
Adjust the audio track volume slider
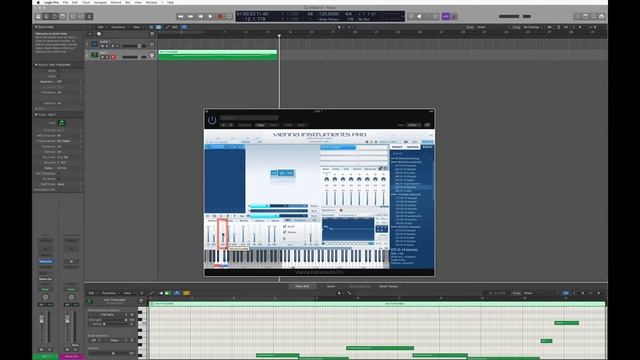click(135, 46)
